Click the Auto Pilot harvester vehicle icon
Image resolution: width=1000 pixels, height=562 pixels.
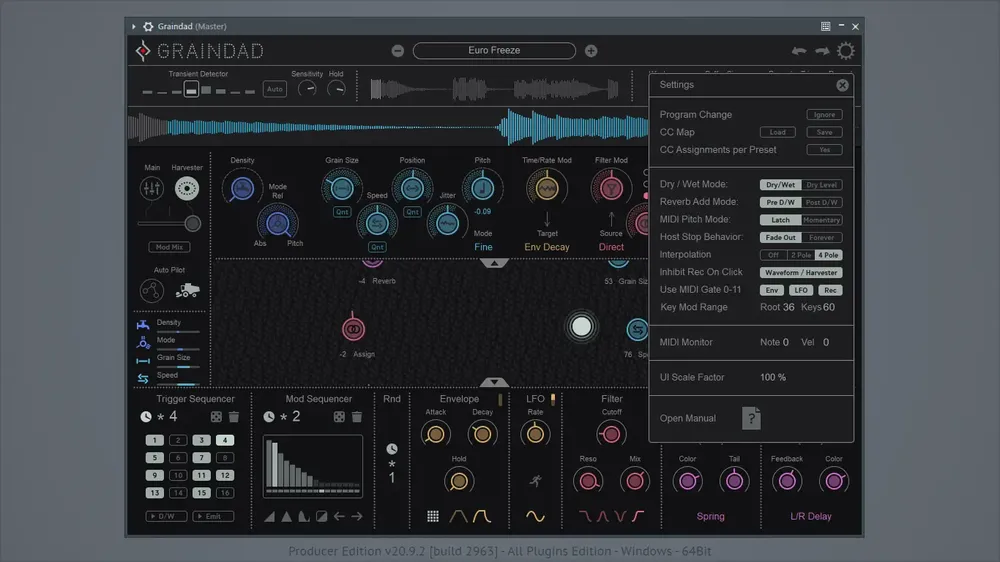(188, 290)
